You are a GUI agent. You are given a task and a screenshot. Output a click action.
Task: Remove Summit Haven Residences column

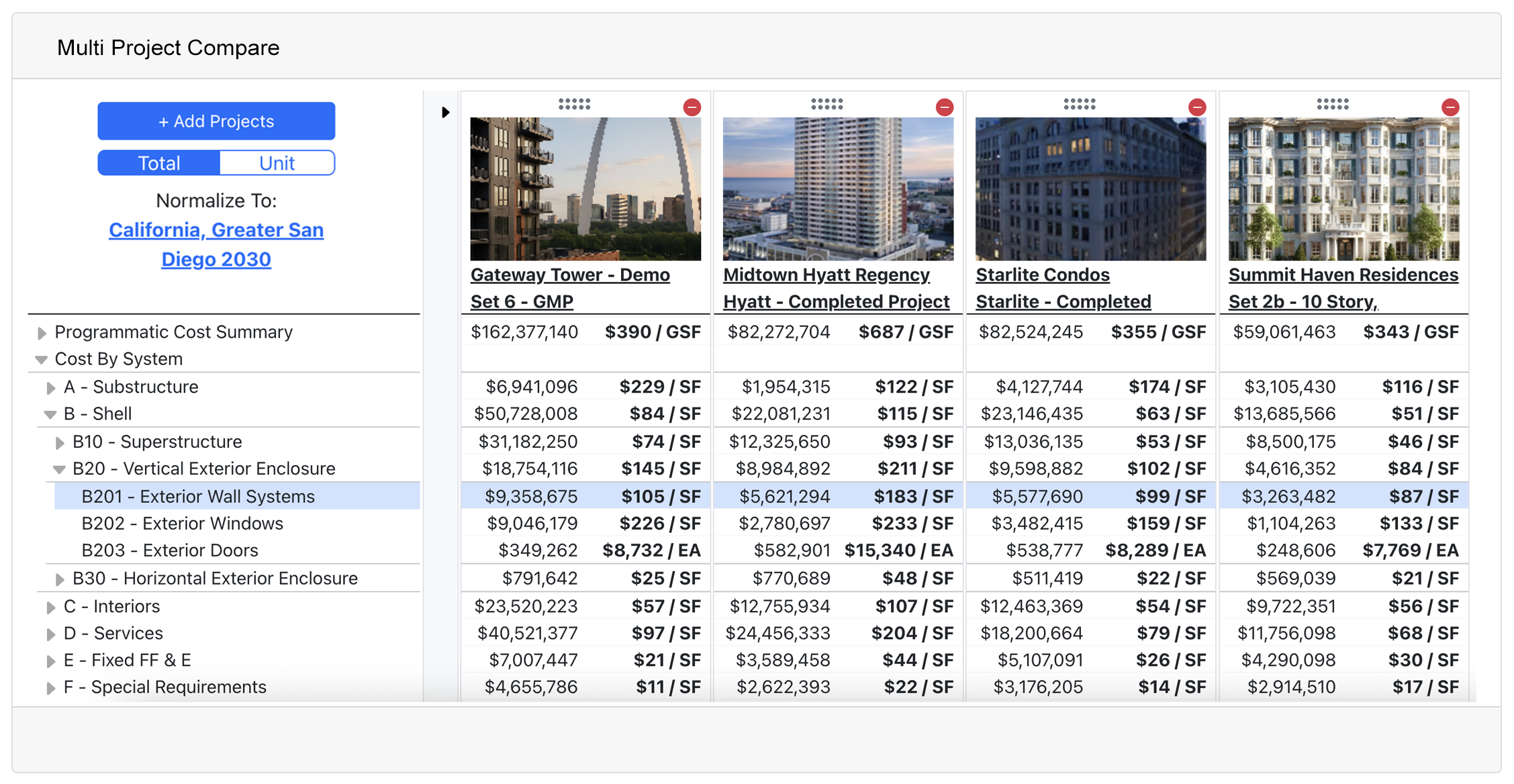(x=1450, y=107)
